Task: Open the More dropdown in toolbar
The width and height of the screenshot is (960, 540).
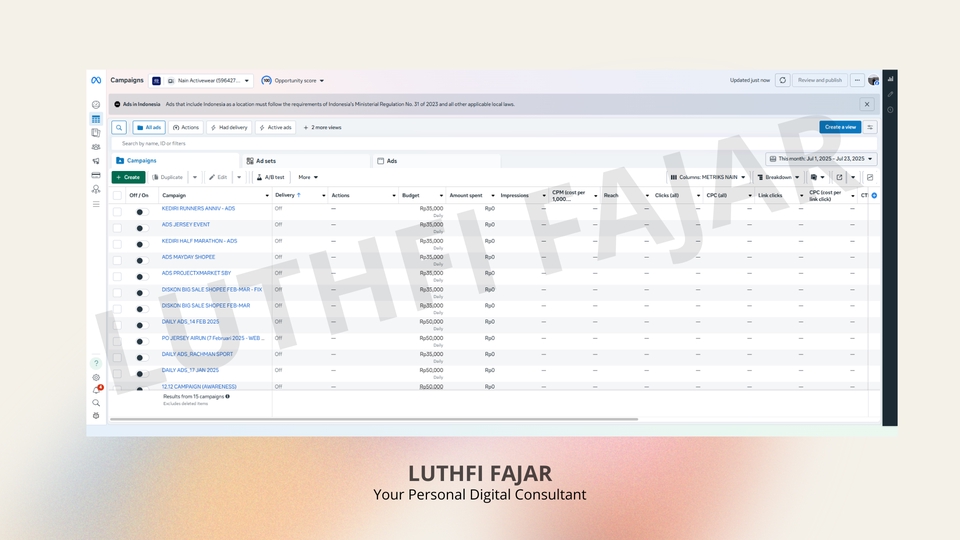Action: pos(308,177)
